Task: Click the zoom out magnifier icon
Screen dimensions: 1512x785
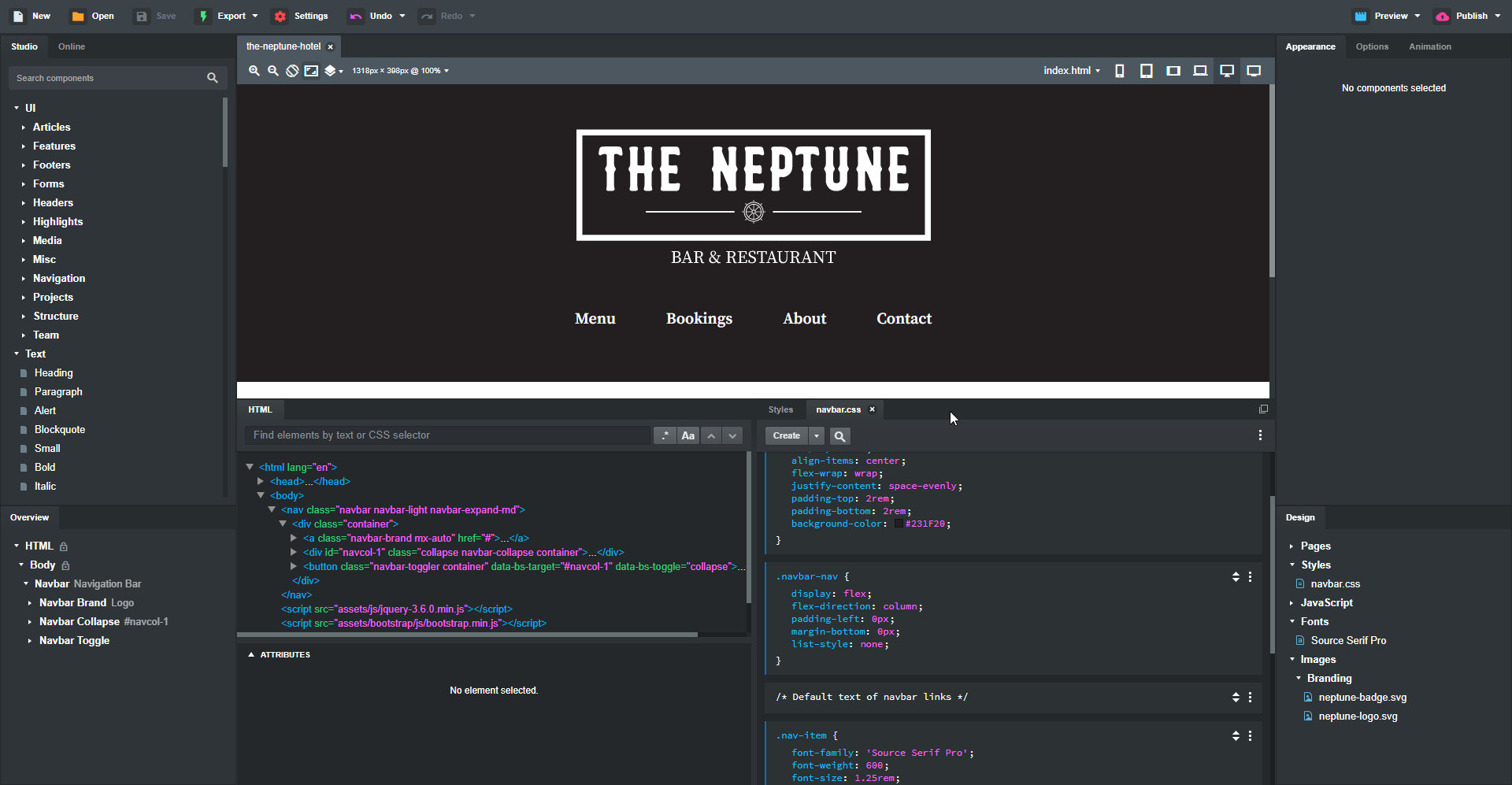Action: point(273,71)
